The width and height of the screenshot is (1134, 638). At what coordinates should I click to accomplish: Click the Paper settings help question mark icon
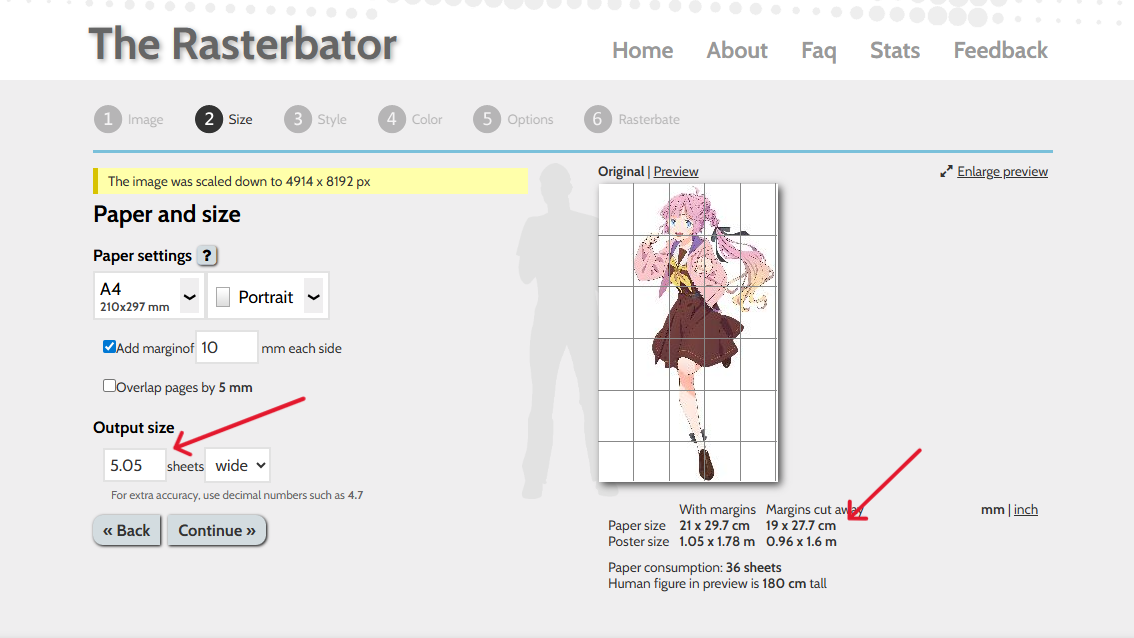[207, 256]
